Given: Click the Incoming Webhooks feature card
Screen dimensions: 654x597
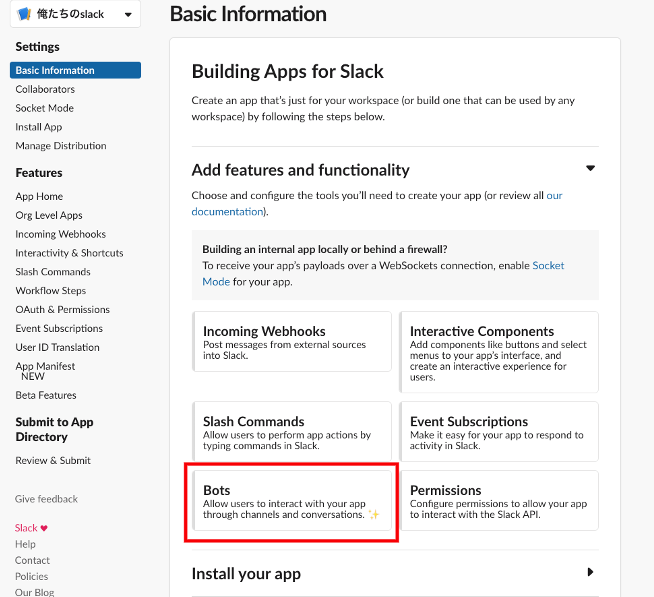Looking at the screenshot, I should (291, 341).
